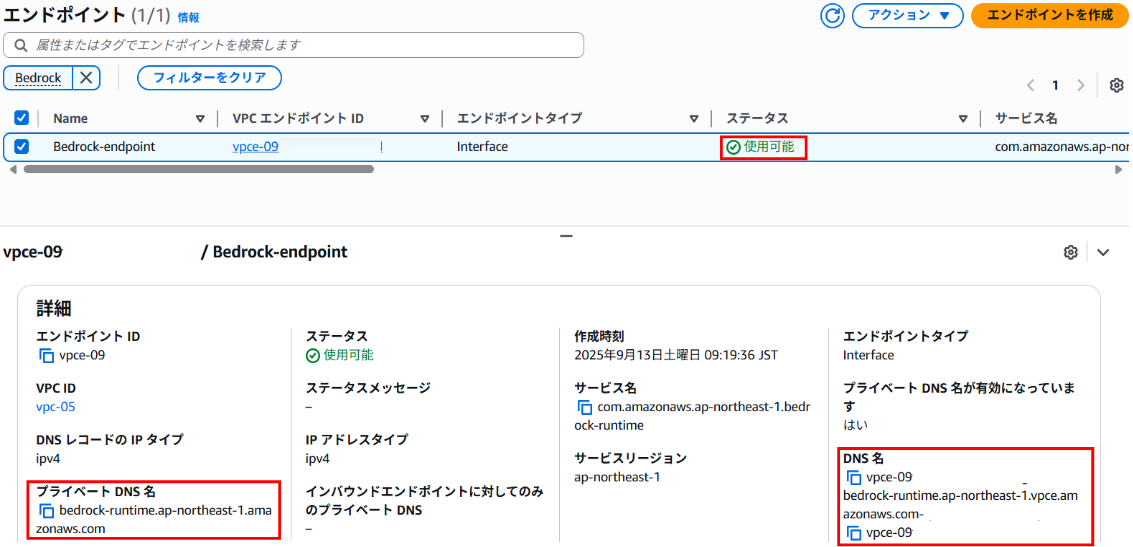The image size is (1133, 547).
Task: Click the split panel resize handle
Action: tap(566, 236)
